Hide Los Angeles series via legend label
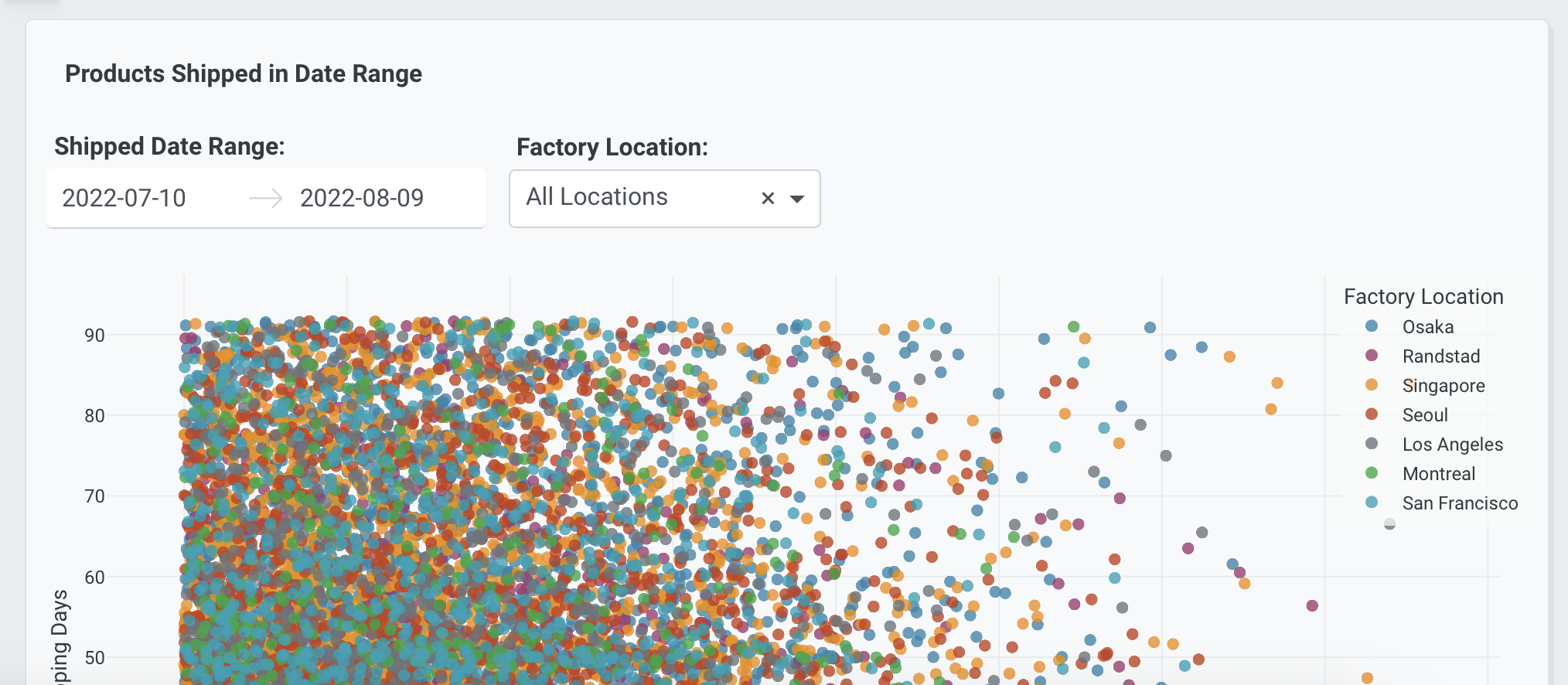1568x685 pixels. click(1453, 445)
